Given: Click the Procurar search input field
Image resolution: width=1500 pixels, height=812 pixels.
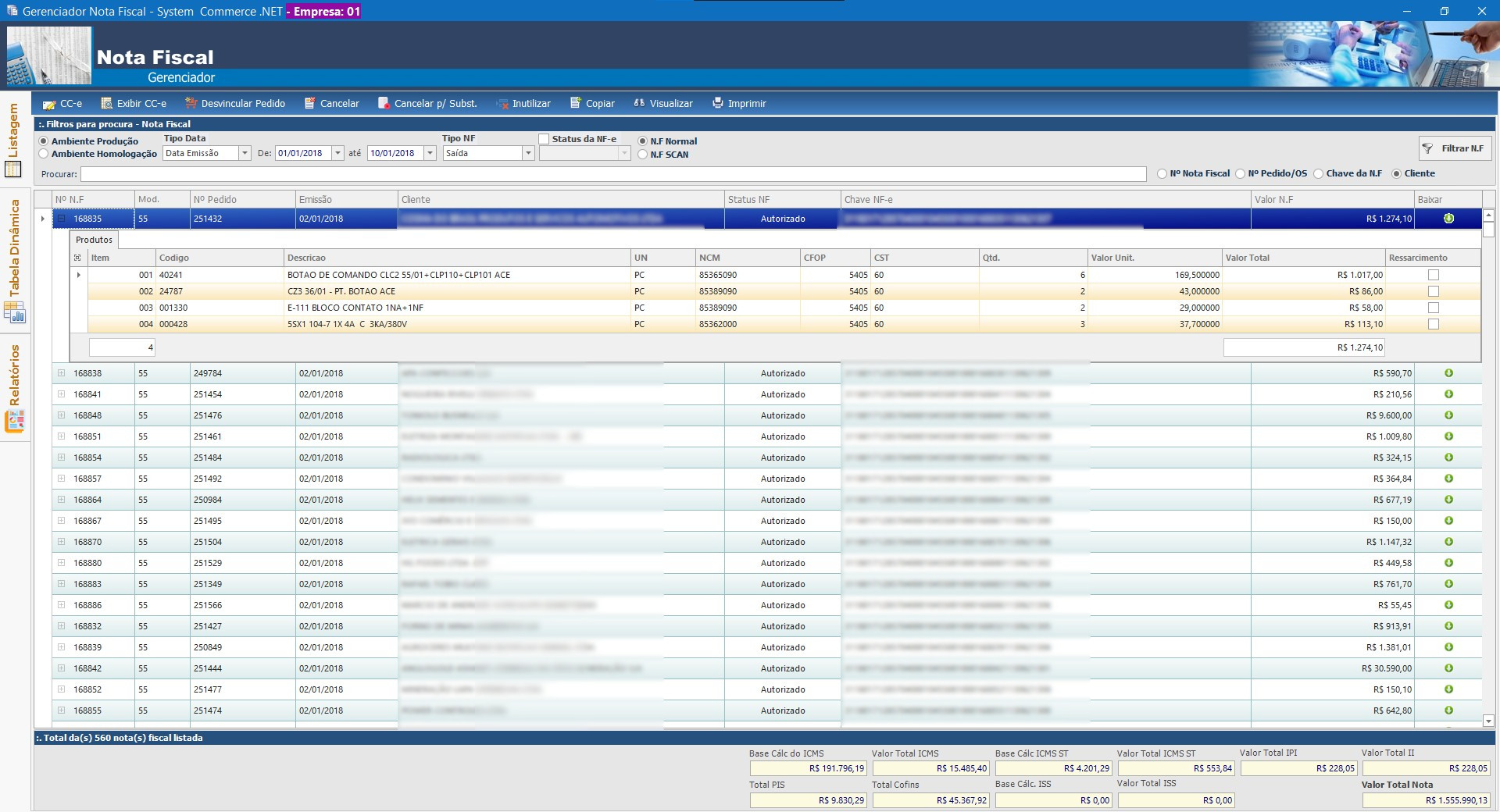Looking at the screenshot, I should (x=613, y=174).
